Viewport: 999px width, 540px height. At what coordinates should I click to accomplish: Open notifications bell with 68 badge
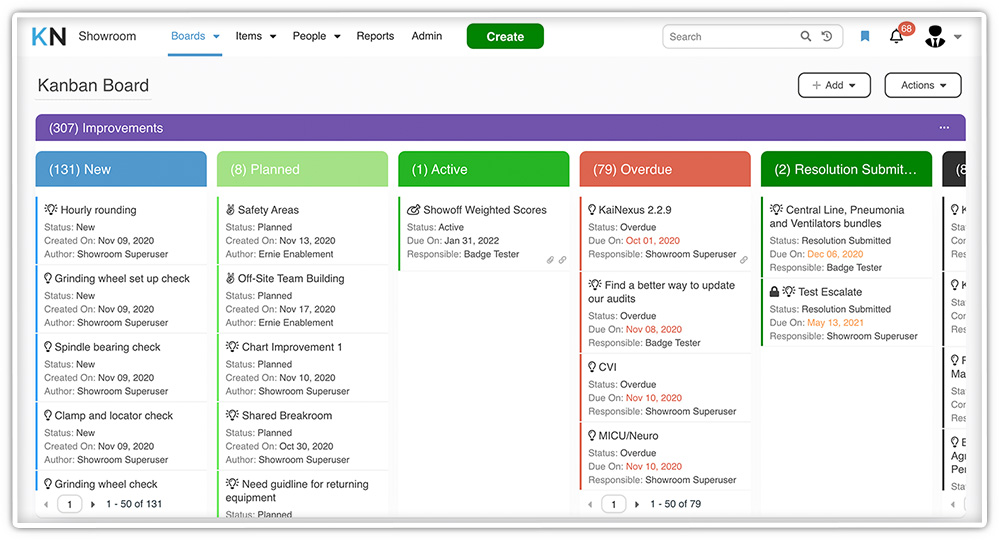point(896,37)
